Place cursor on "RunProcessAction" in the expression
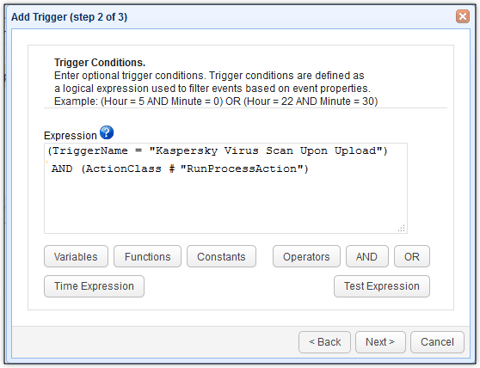The width and height of the screenshot is (480, 368). point(242,169)
